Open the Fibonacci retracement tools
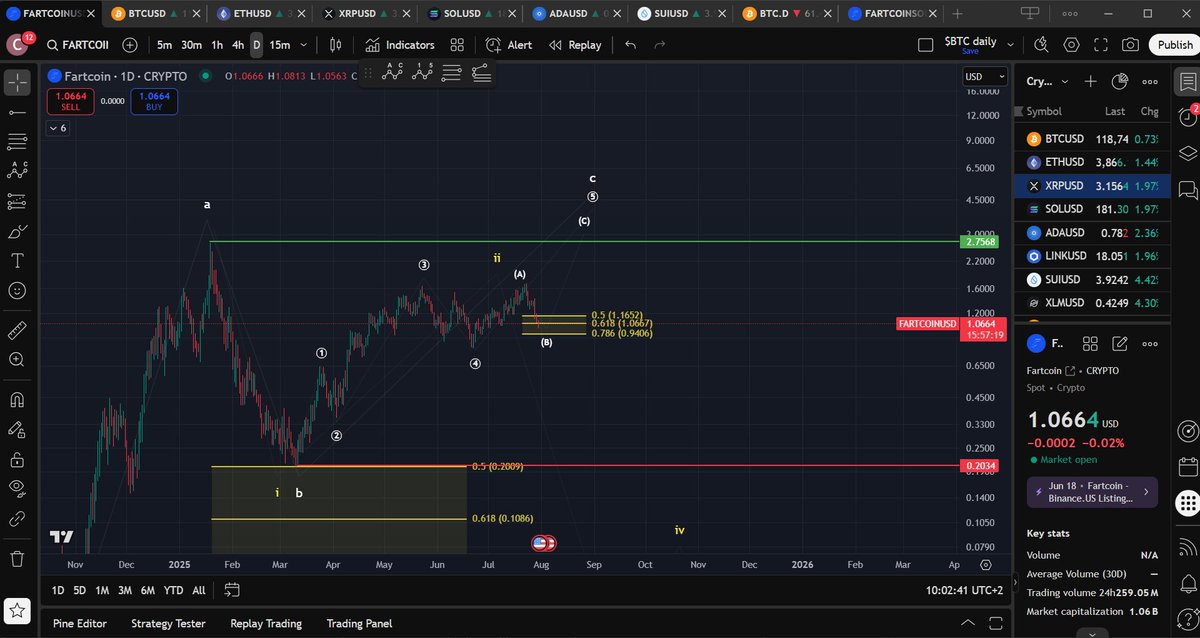1200x638 pixels. pyautogui.click(x=17, y=142)
